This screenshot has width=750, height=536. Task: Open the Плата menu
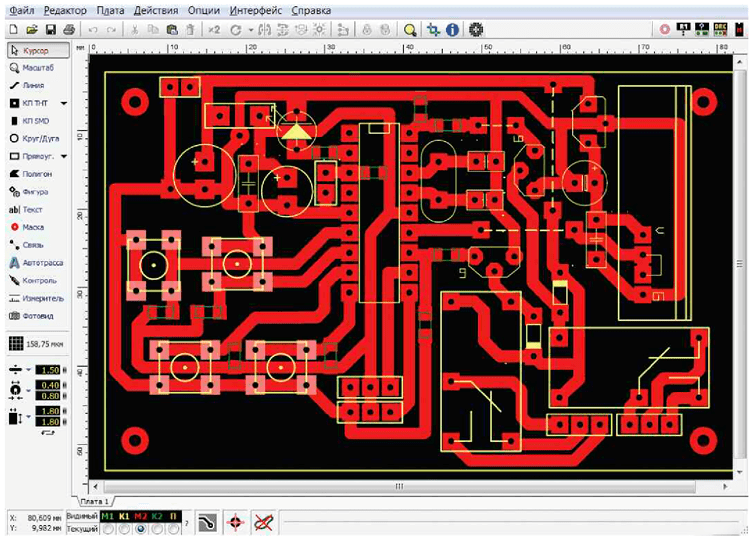(111, 9)
